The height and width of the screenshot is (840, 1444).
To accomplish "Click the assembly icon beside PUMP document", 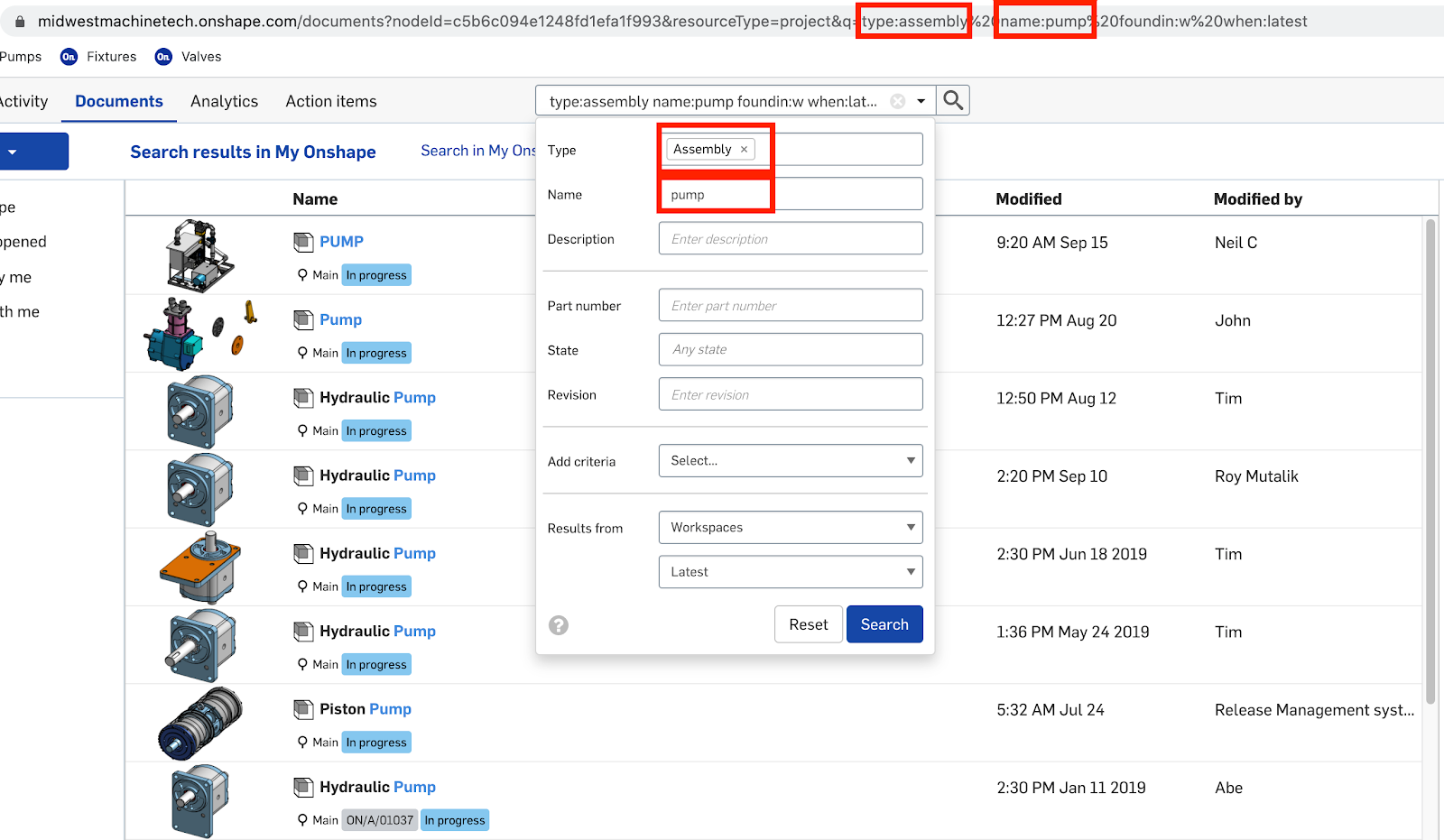I will 303,242.
